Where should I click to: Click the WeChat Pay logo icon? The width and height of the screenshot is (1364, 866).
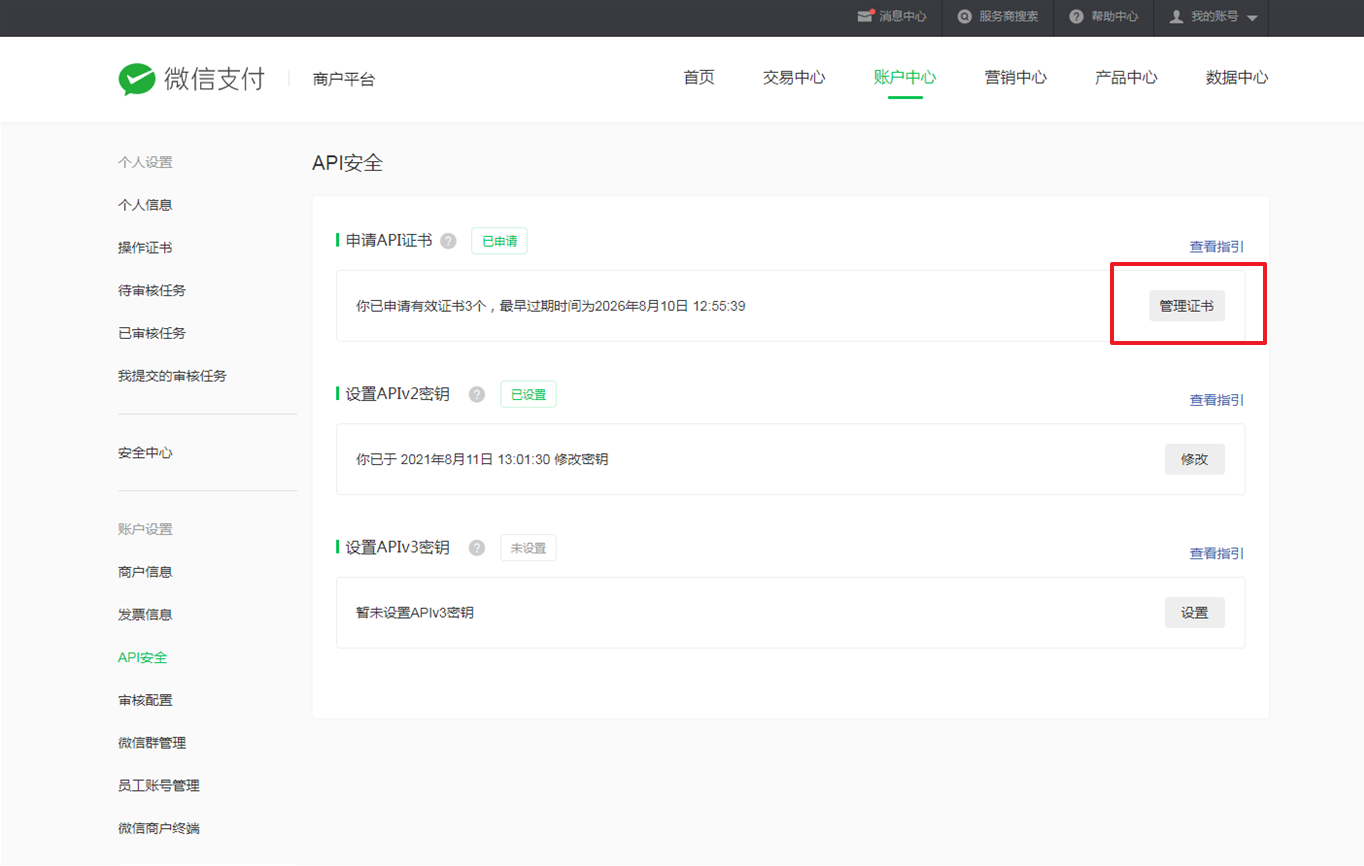(137, 79)
